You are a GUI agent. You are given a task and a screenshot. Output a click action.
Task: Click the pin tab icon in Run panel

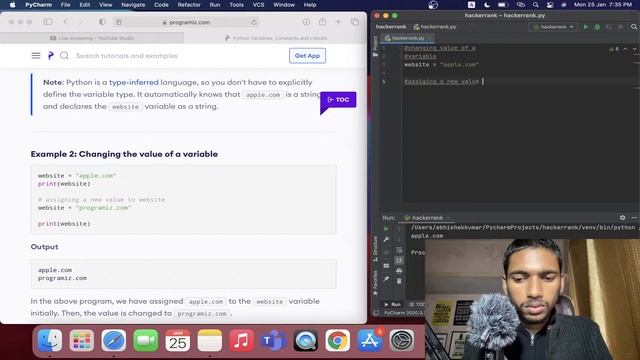386,279
